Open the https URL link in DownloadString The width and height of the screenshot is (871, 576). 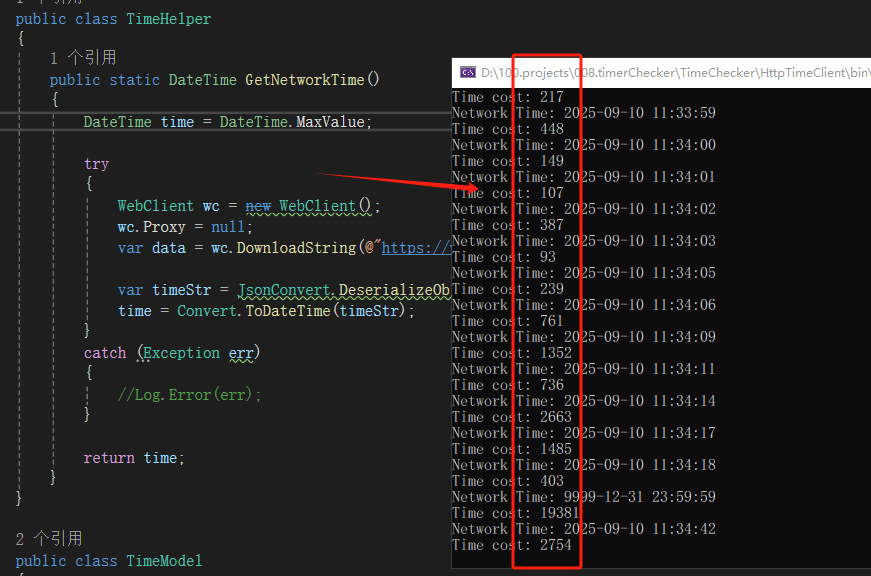tap(416, 248)
